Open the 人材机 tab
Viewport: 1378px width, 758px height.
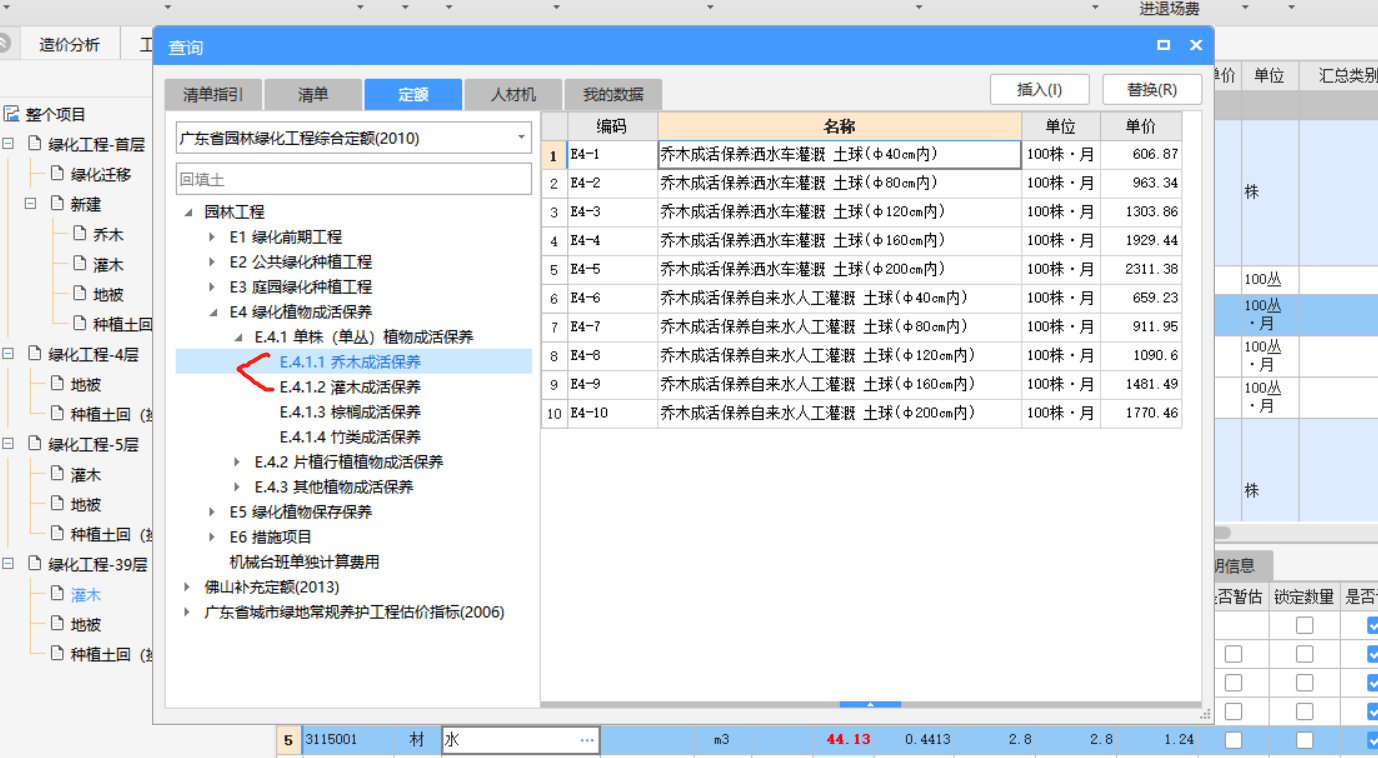[x=513, y=94]
